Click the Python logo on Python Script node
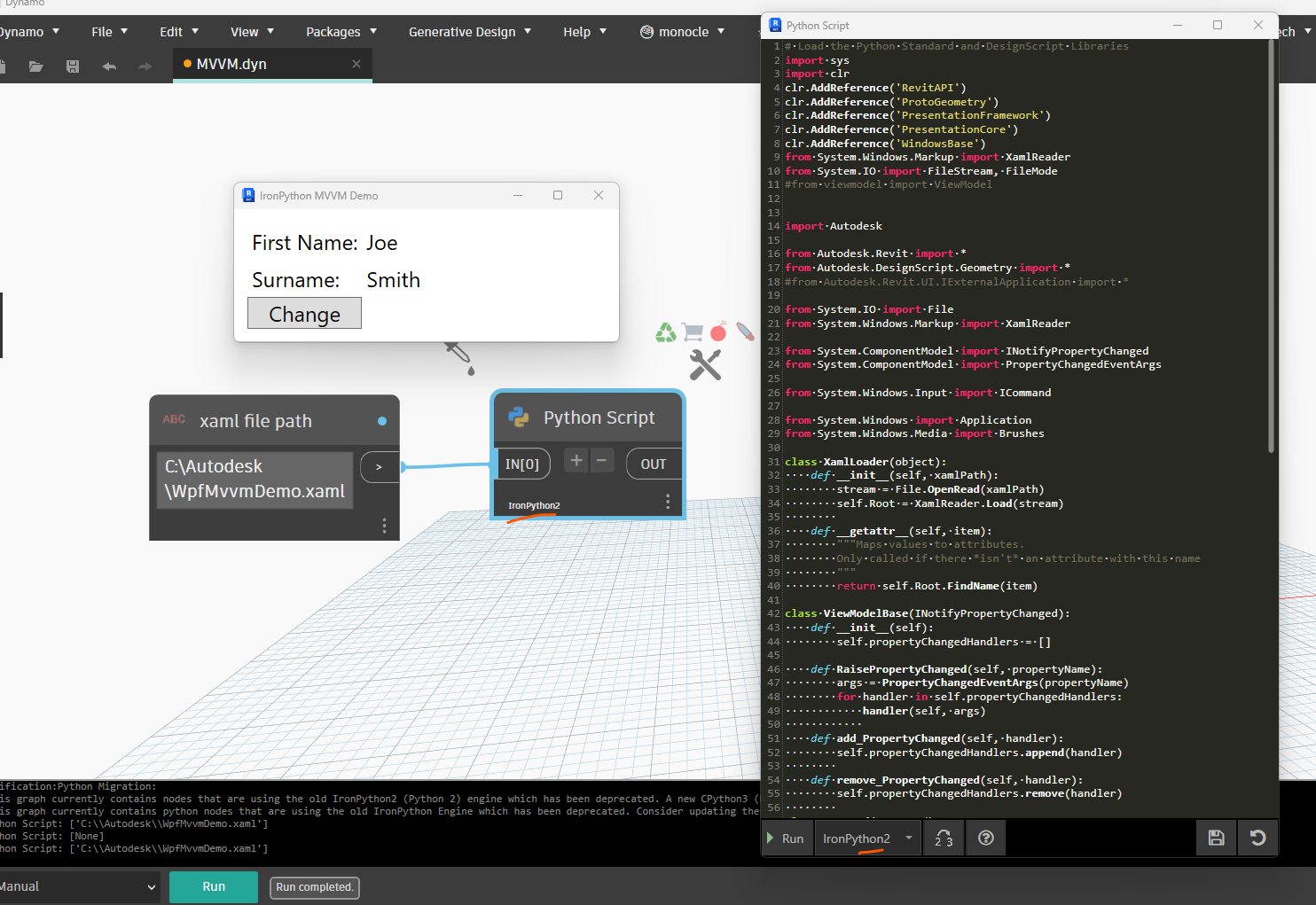 coord(519,417)
